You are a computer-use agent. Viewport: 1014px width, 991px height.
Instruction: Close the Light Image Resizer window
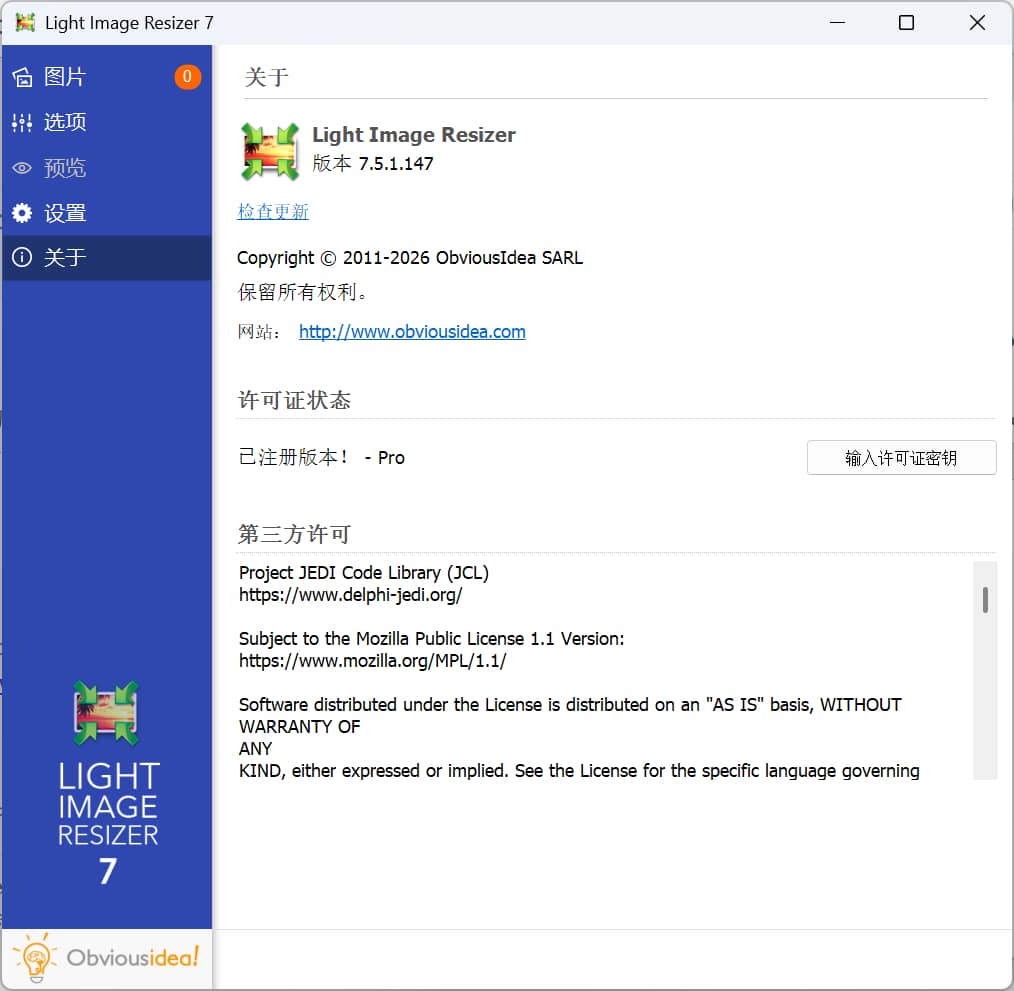(x=977, y=22)
